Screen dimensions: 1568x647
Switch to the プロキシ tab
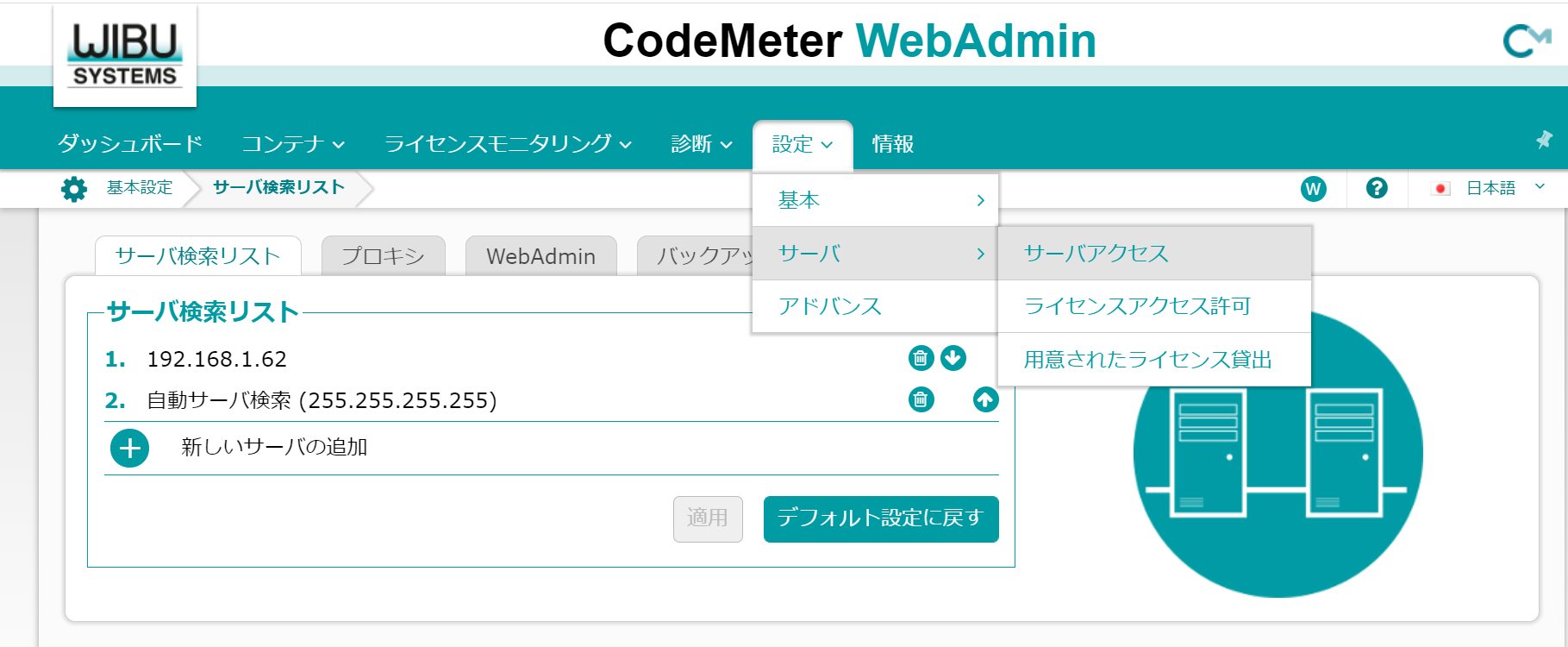click(x=384, y=256)
